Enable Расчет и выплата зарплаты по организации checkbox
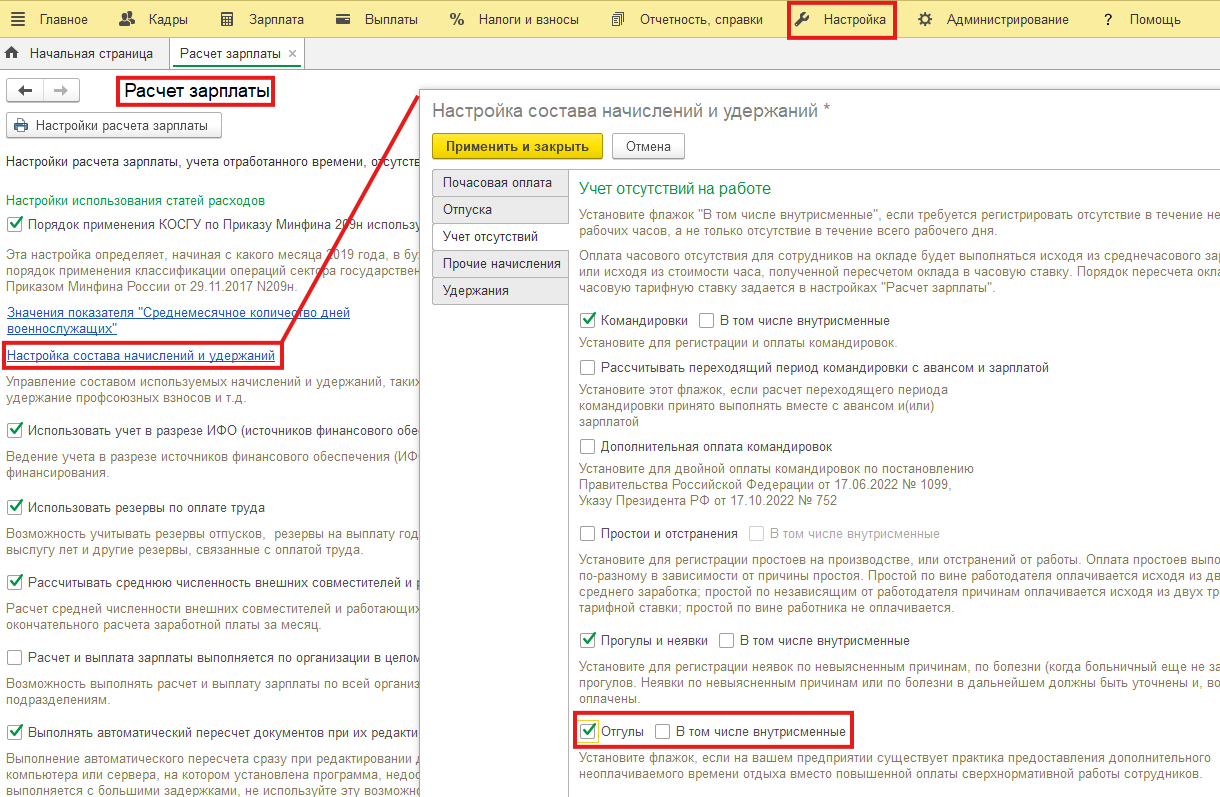The image size is (1220, 797). 15,657
